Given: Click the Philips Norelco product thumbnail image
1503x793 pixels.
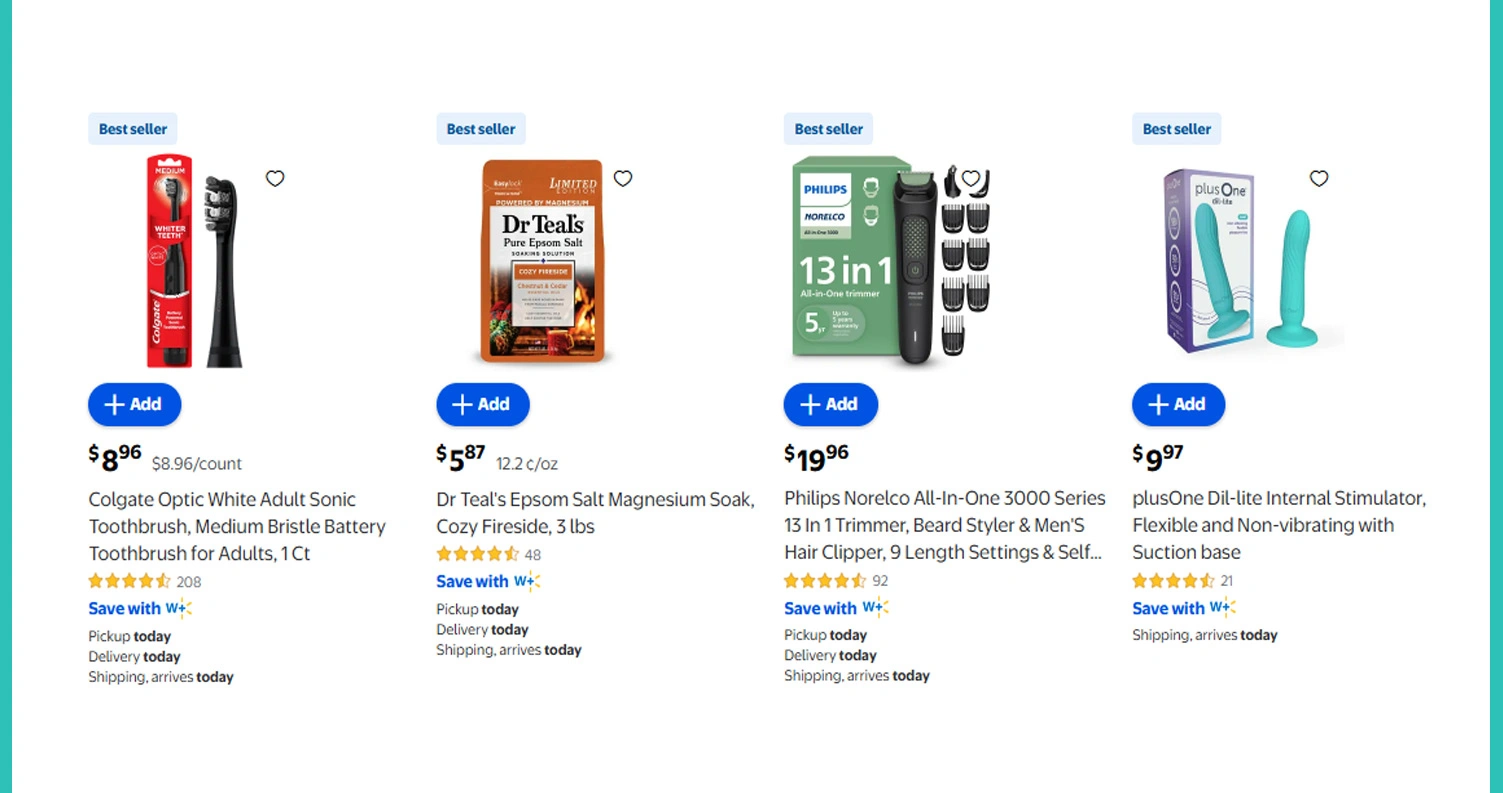Looking at the screenshot, I should pos(890,260).
